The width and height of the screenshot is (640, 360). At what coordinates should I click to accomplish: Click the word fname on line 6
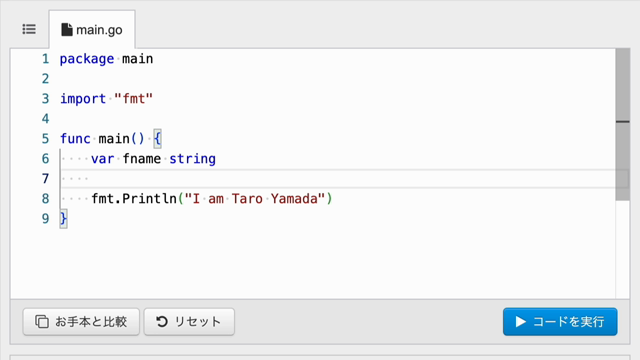pos(142,159)
